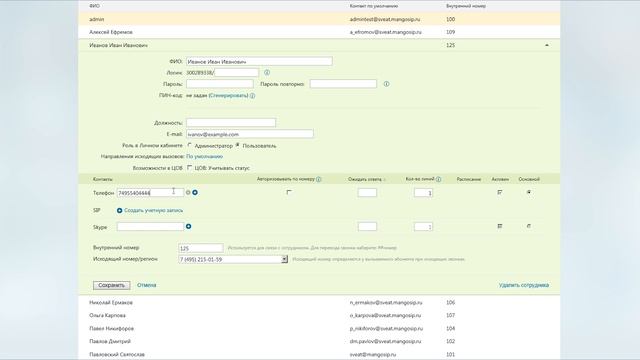Click the Создать учетную запись SIP link
The image size is (640, 360).
[153, 211]
